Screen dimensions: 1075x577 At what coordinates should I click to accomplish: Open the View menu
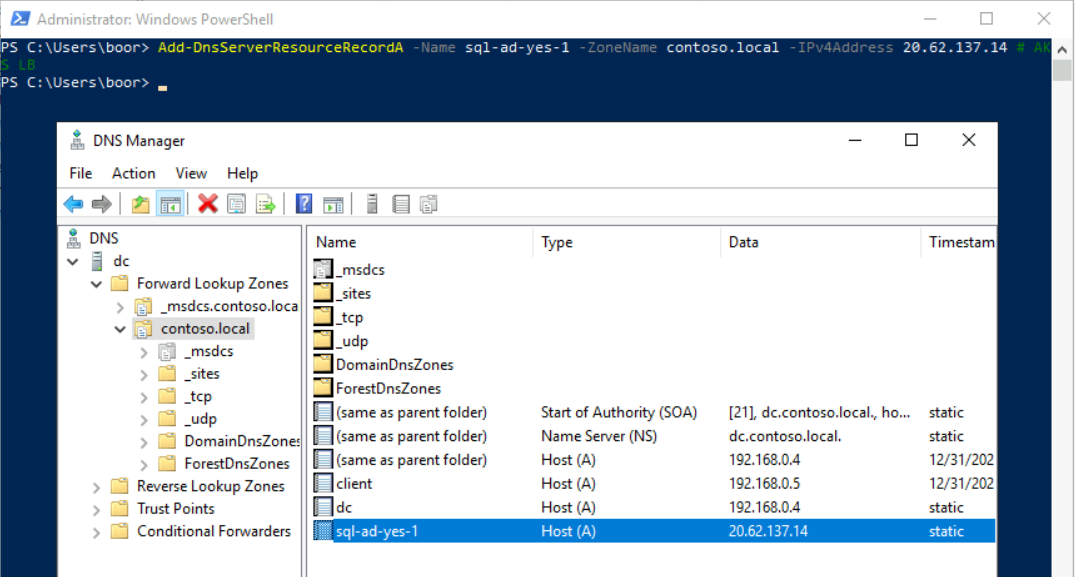pos(191,173)
